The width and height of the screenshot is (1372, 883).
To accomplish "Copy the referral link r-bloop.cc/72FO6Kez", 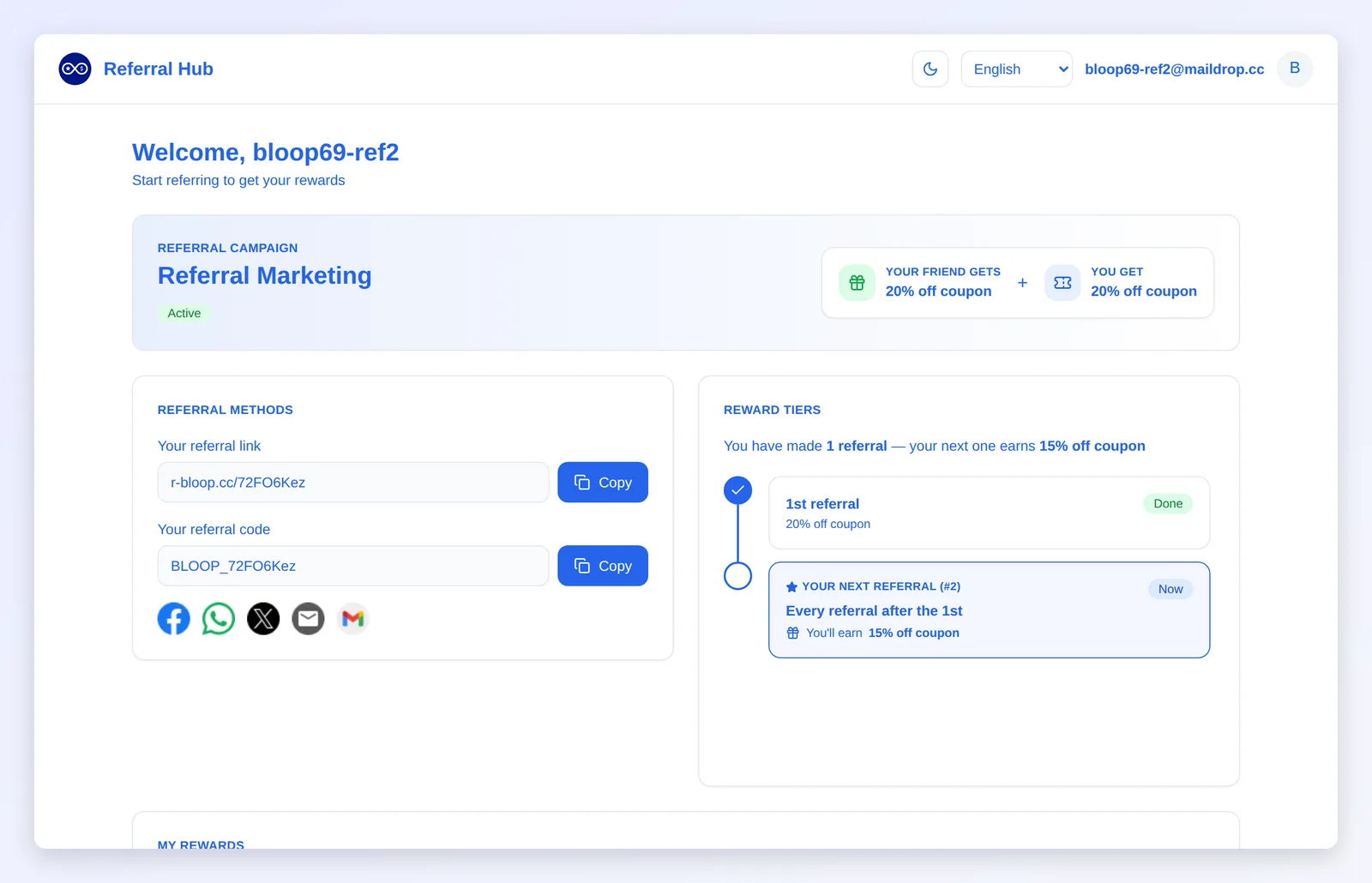I will pyautogui.click(x=603, y=483).
